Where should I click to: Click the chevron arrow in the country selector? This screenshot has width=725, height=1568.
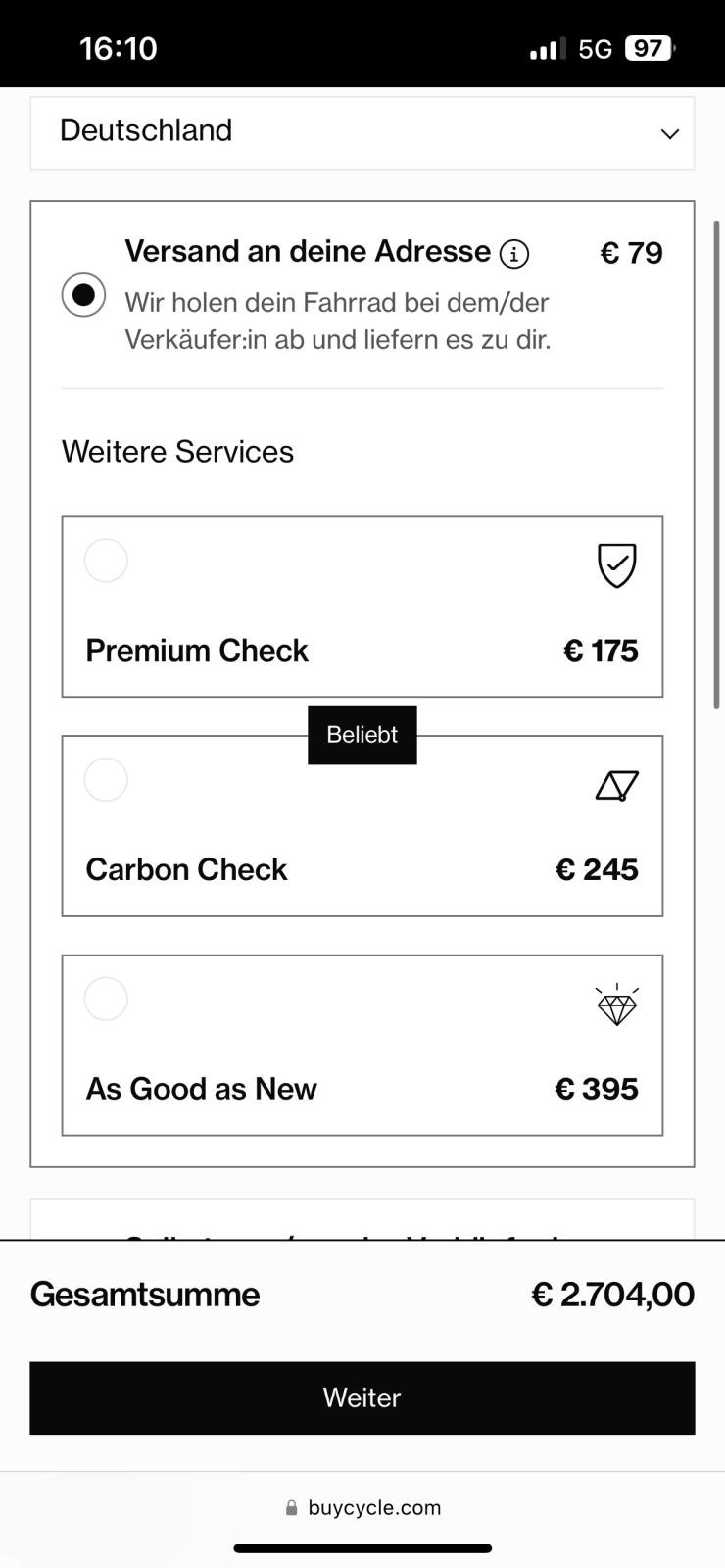click(670, 134)
